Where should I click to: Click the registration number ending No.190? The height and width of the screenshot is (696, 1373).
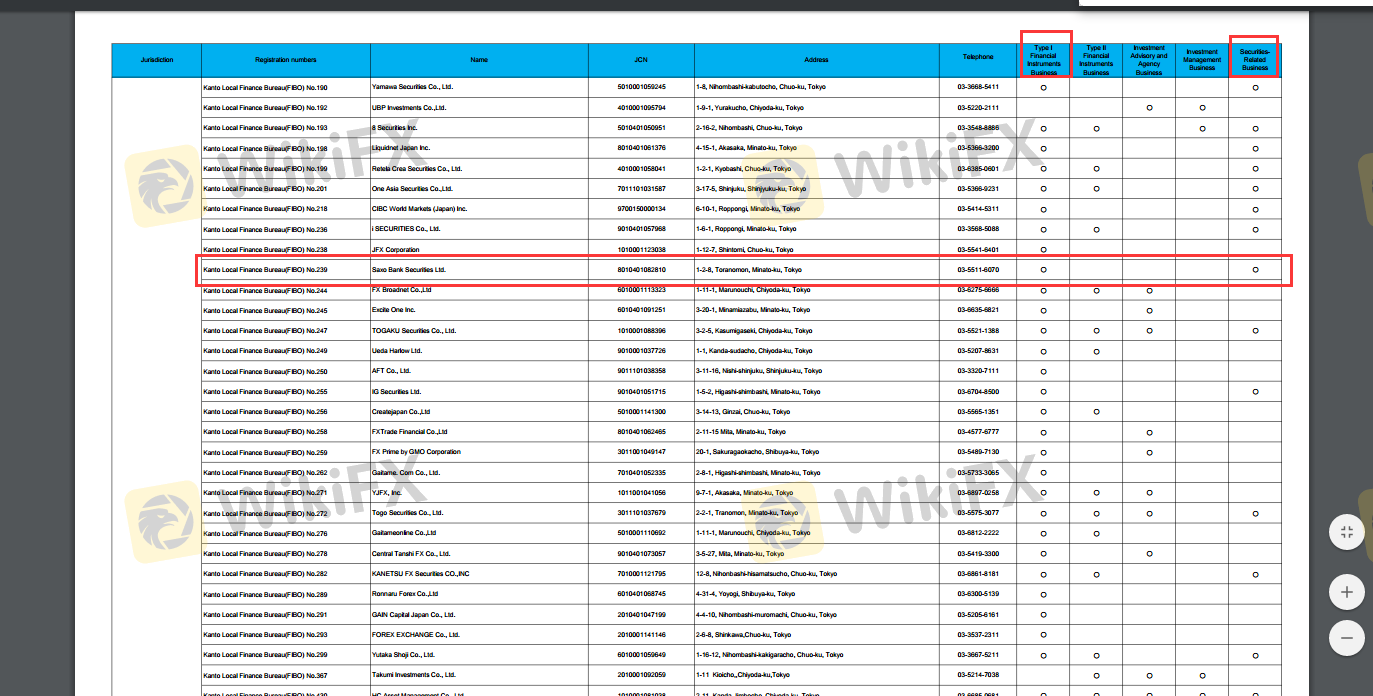tap(265, 87)
